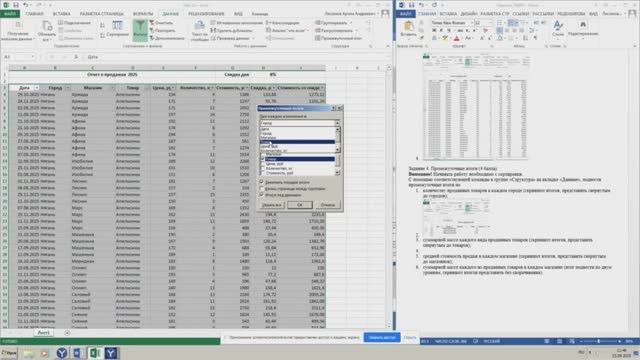The height and width of the screenshot is (360, 640).
Task: Click 'Отмена' in subtotal dialog
Action: click(x=328, y=205)
